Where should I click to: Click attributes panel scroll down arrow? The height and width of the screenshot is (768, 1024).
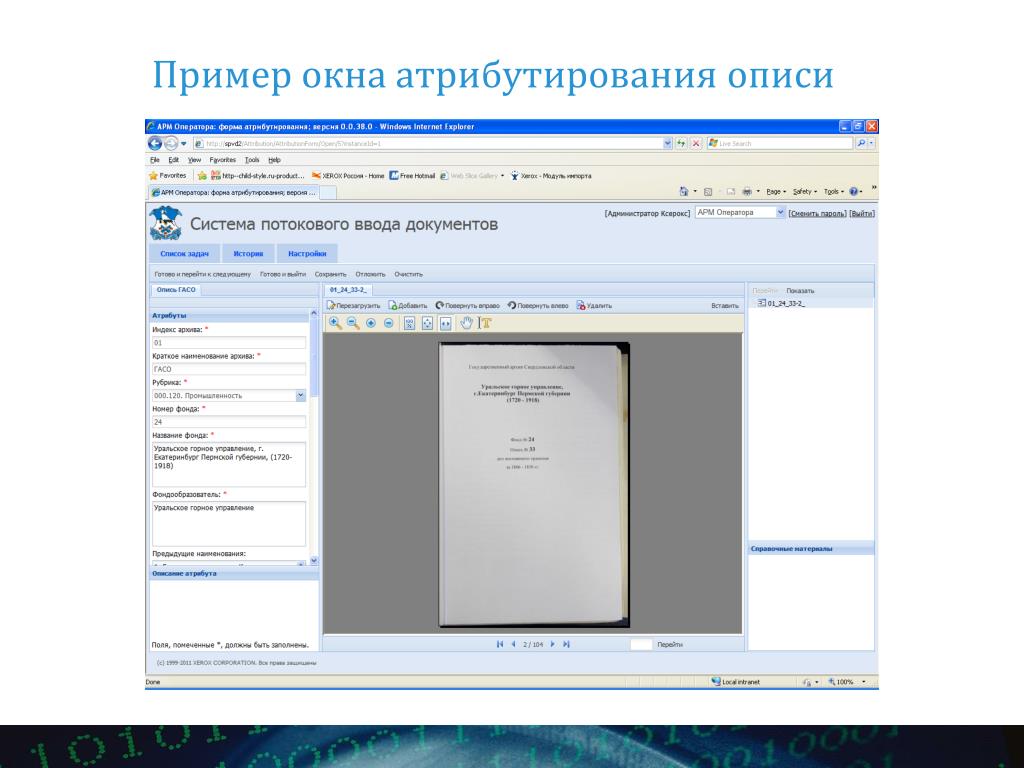click(313, 560)
